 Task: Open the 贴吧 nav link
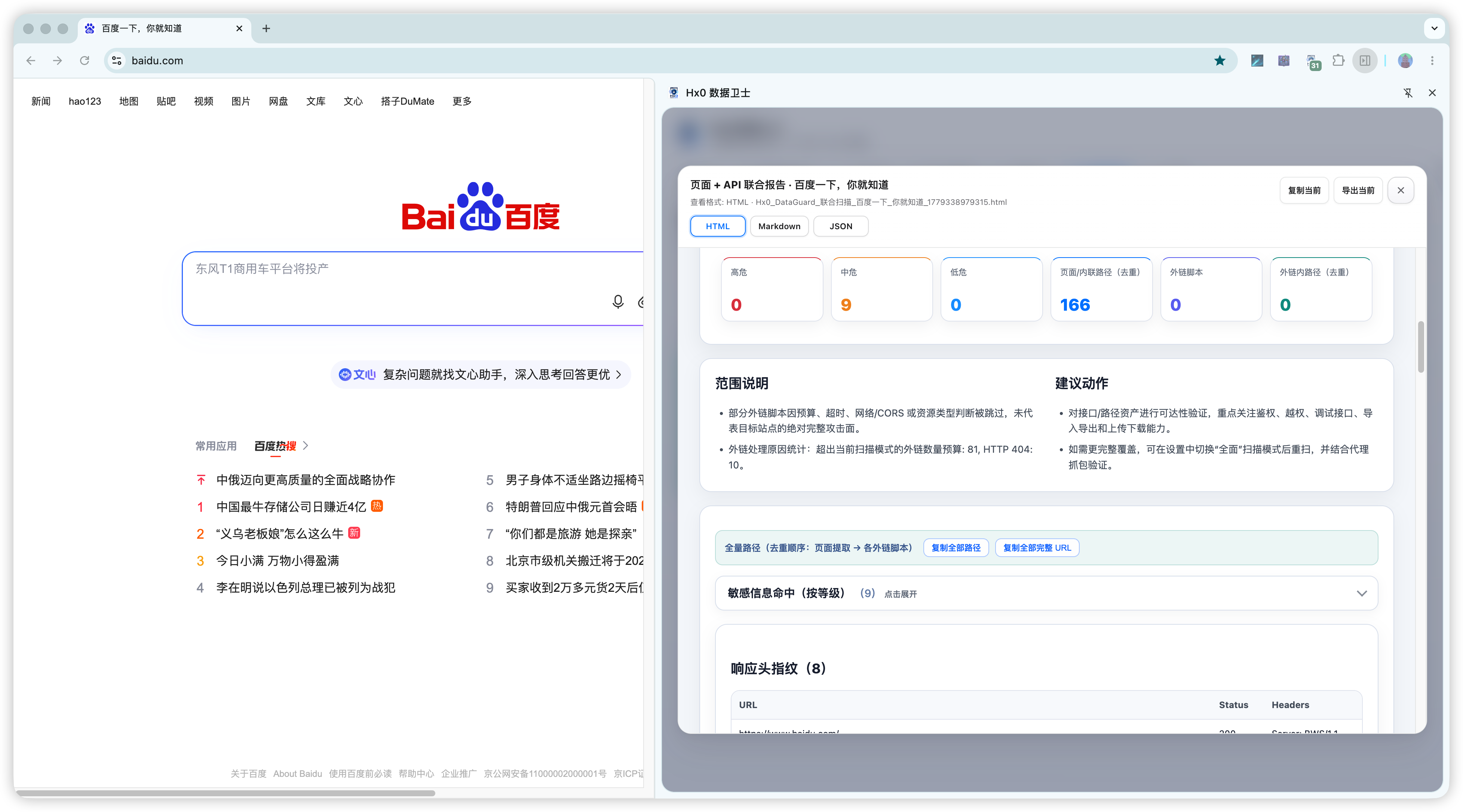166,101
